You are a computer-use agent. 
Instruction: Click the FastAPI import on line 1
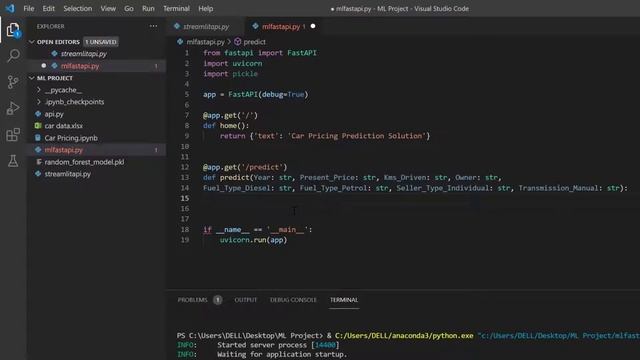click(x=302, y=53)
